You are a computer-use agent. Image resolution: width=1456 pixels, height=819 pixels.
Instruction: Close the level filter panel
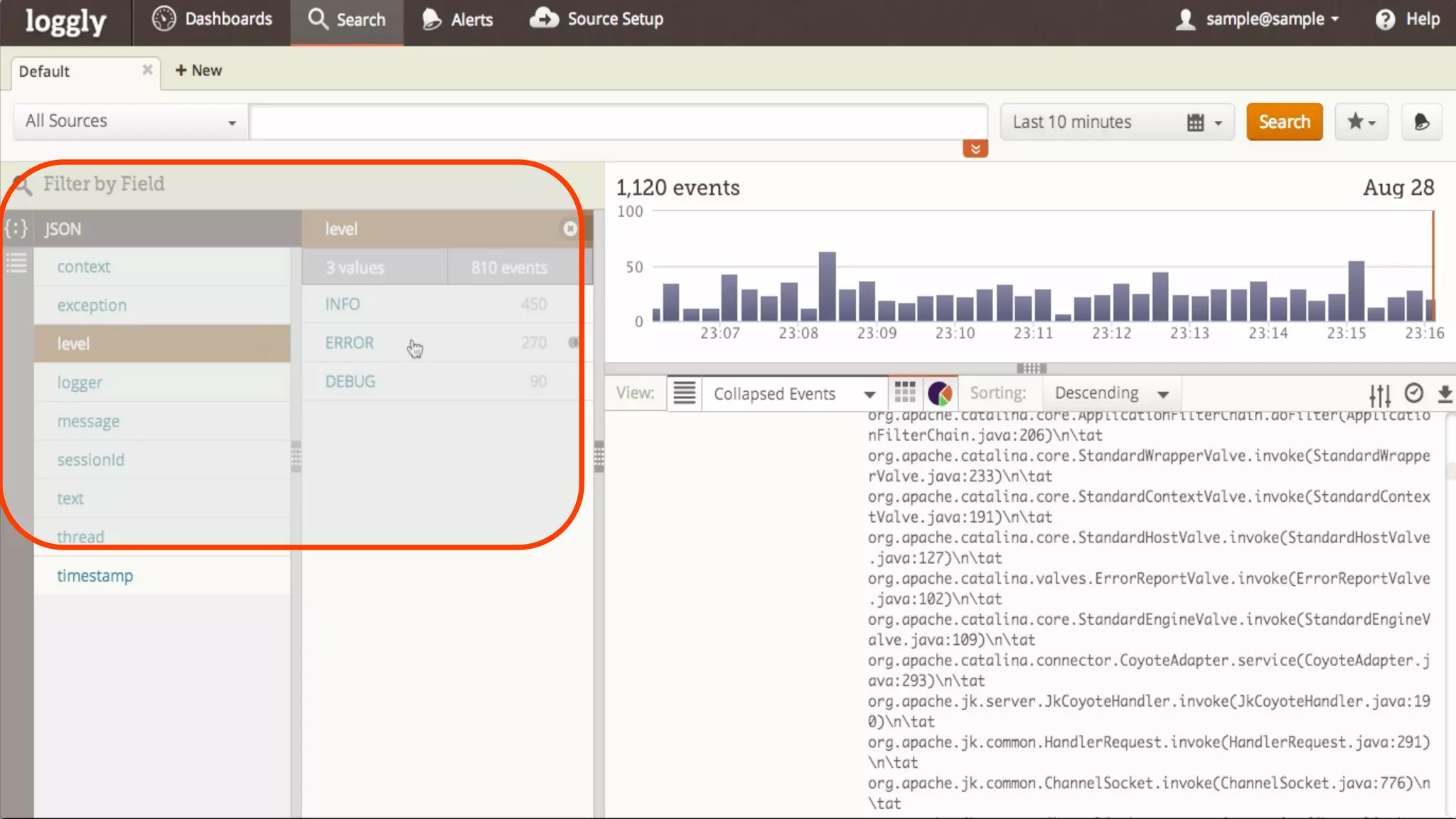pyautogui.click(x=569, y=228)
